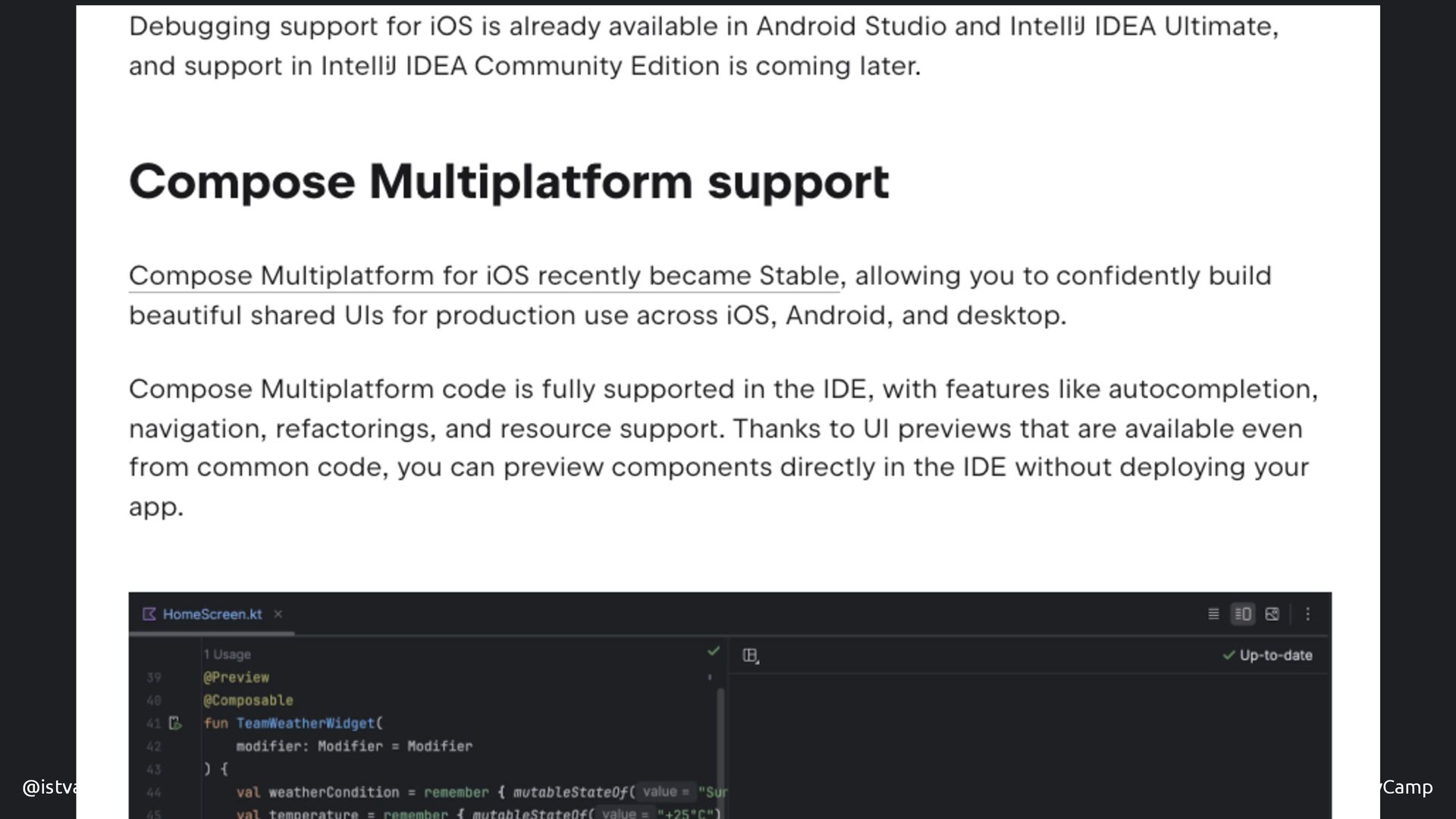Close the HomeScreen.kt tab
This screenshot has height=819, width=1456.
[x=278, y=614]
